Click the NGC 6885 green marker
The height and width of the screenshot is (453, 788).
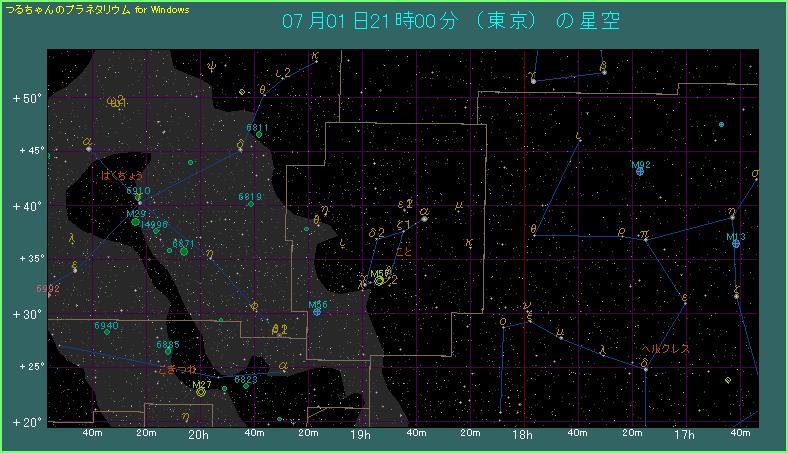167,351
